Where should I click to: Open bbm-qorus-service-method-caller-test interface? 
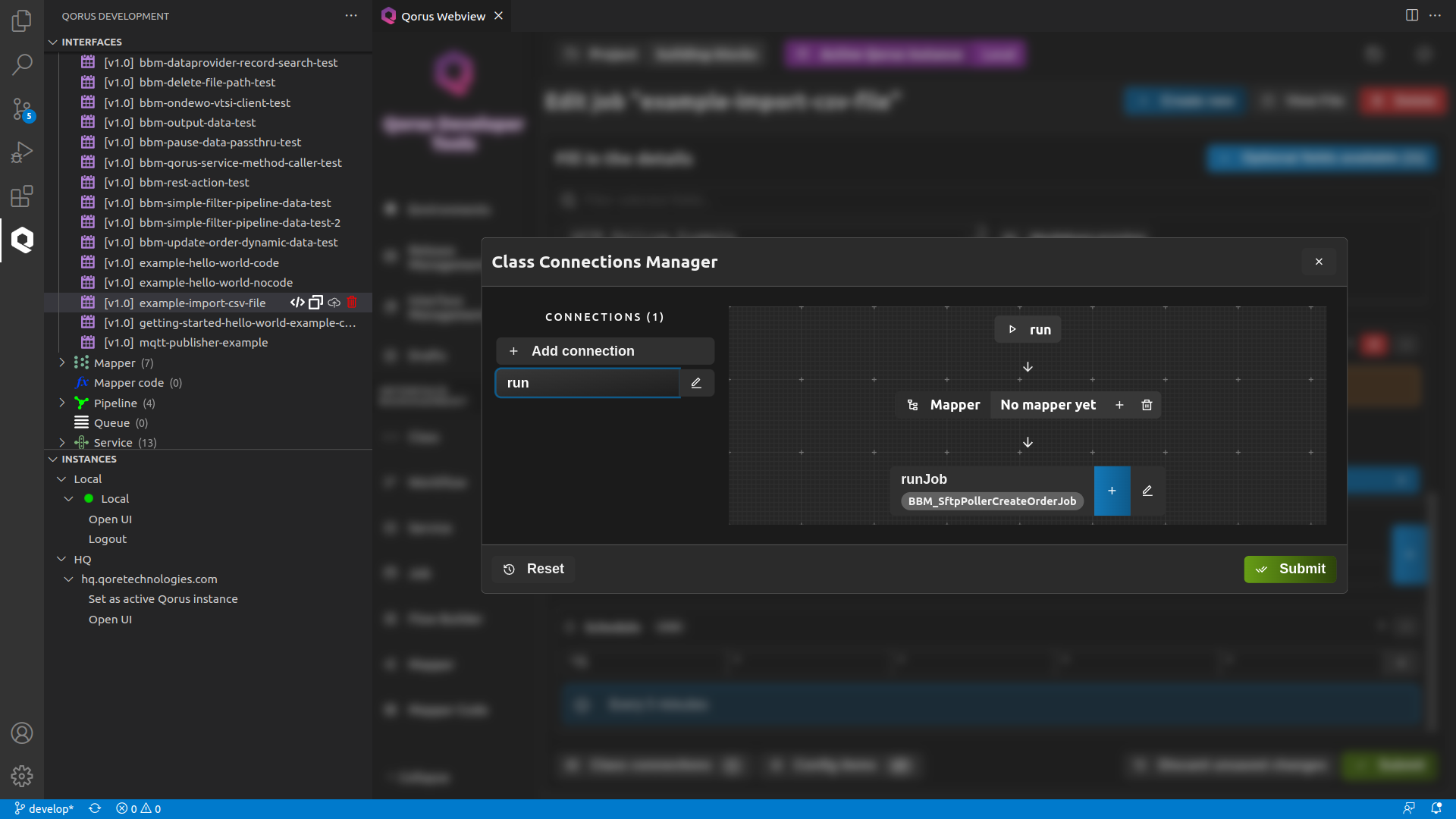[x=240, y=162]
